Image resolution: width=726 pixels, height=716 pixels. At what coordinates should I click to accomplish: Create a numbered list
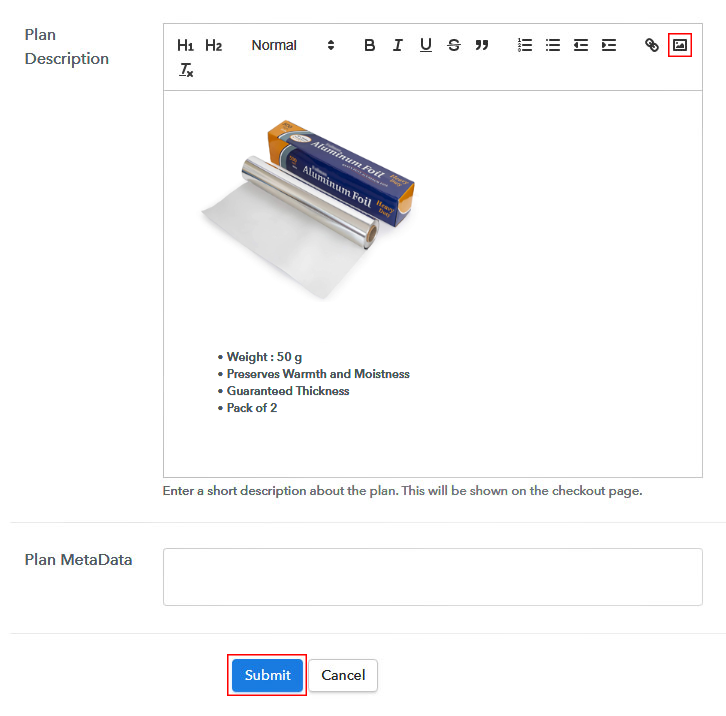(x=525, y=45)
